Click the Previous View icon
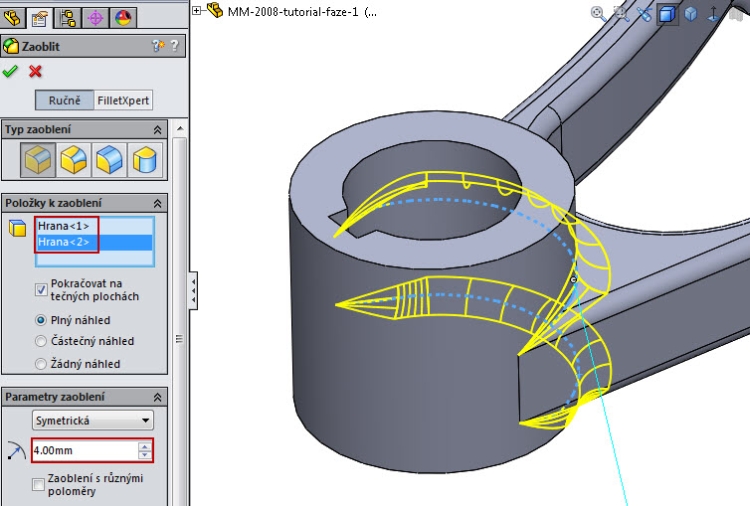This screenshot has width=750, height=506. point(644,13)
